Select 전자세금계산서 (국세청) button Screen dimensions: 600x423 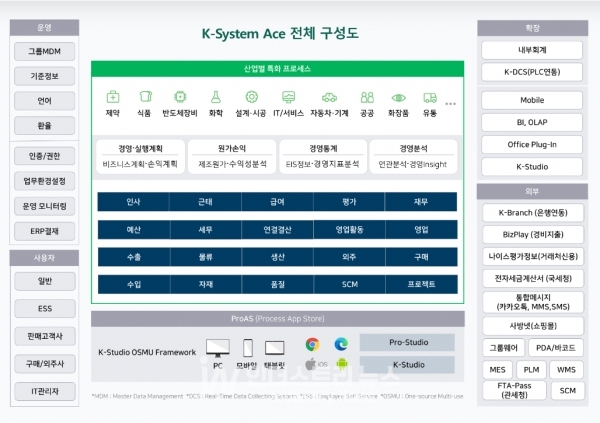pos(533,278)
